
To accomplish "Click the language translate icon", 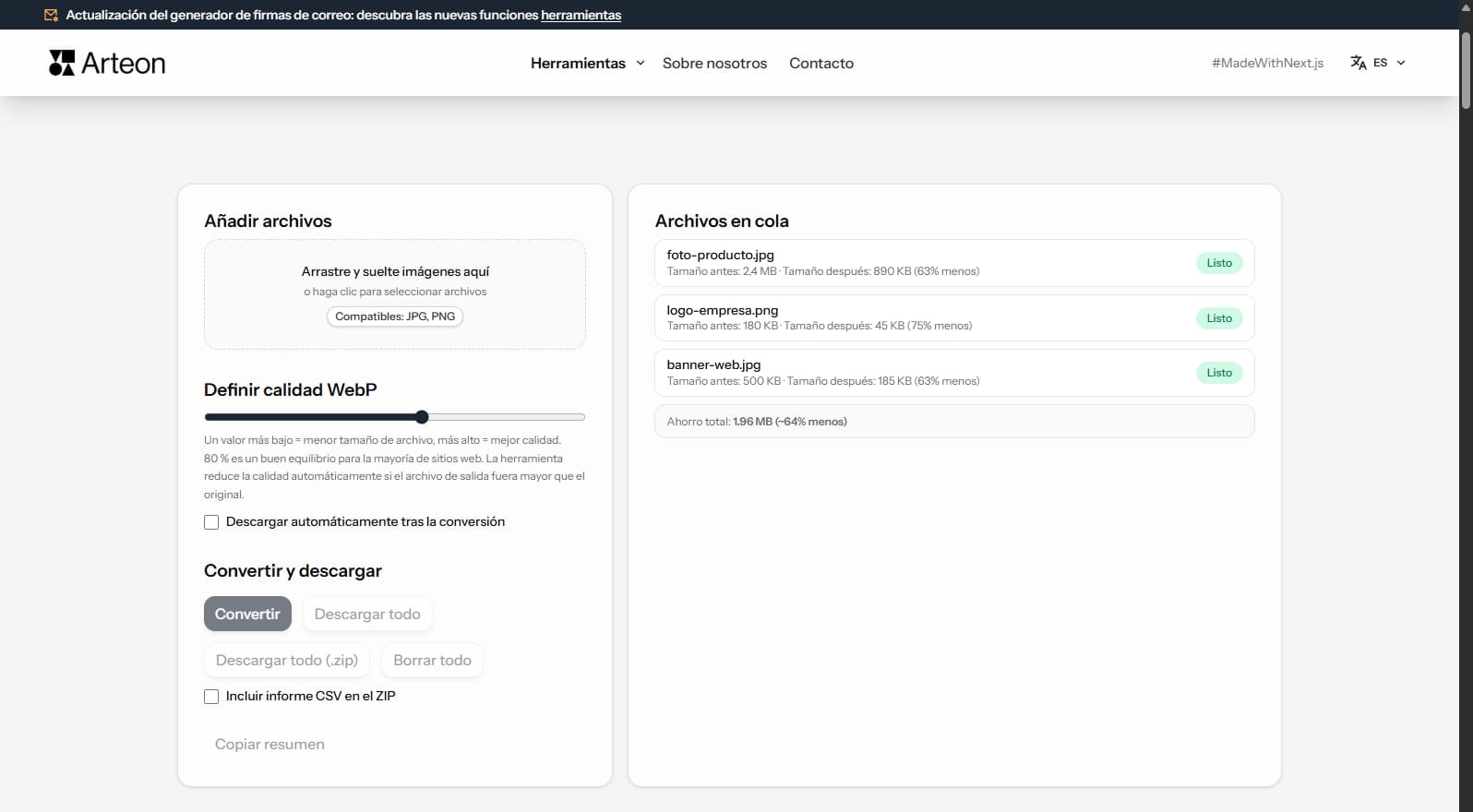I will [1358, 63].
